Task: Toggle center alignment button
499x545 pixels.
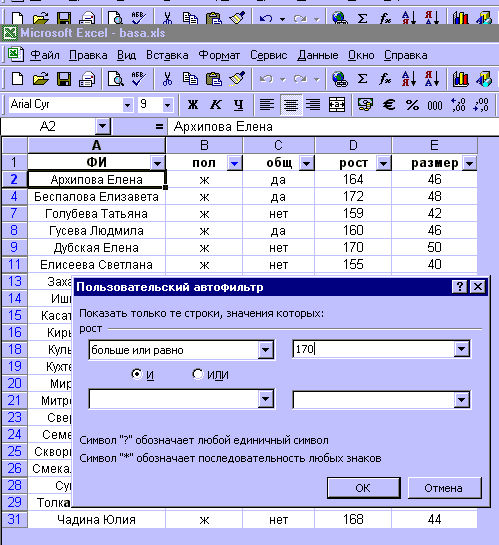Action: [291, 105]
